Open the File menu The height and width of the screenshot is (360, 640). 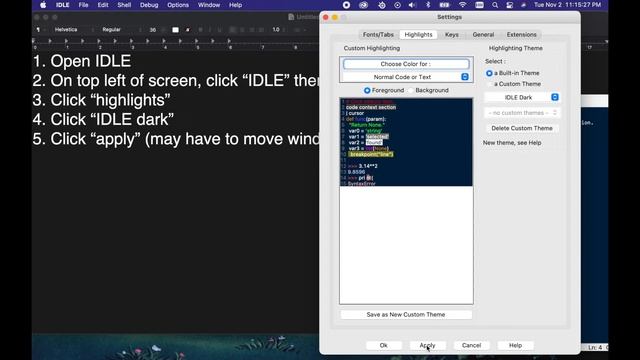[83, 5]
